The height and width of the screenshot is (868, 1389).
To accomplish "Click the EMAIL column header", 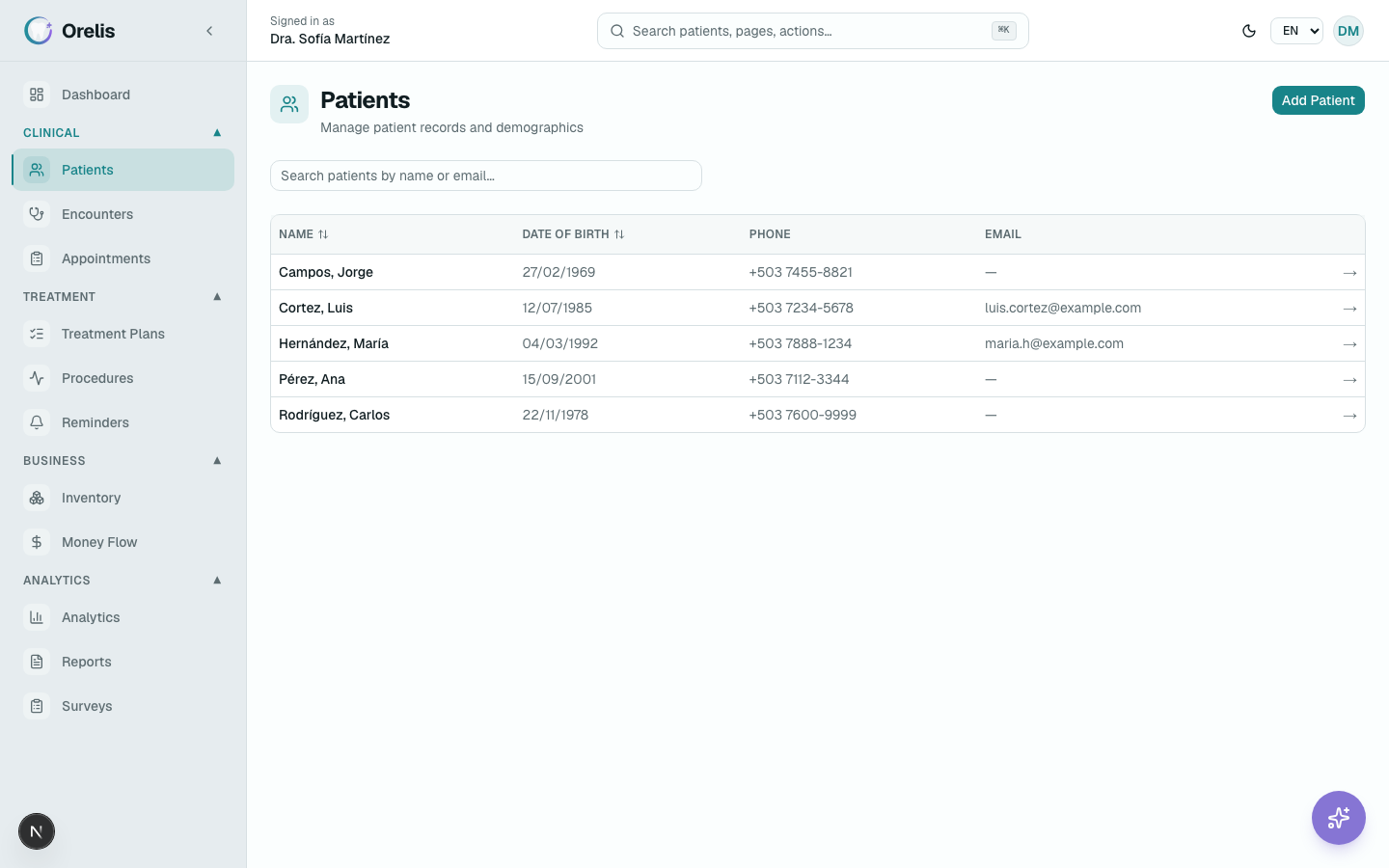I will [1003, 234].
